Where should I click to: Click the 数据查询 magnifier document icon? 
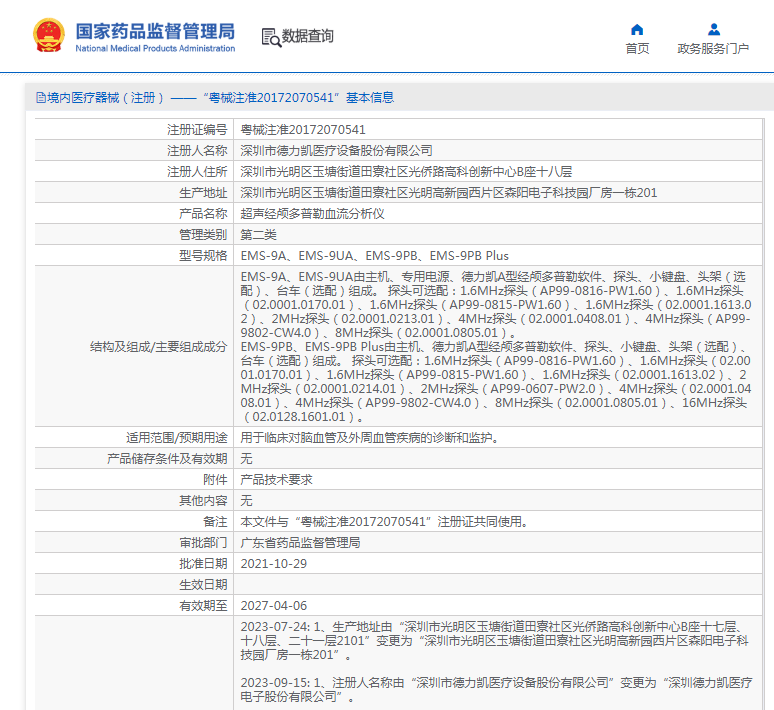click(x=270, y=37)
